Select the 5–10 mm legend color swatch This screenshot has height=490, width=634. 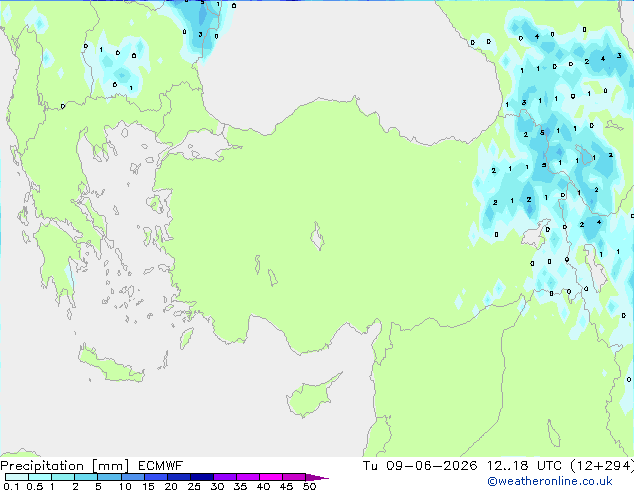(110, 477)
